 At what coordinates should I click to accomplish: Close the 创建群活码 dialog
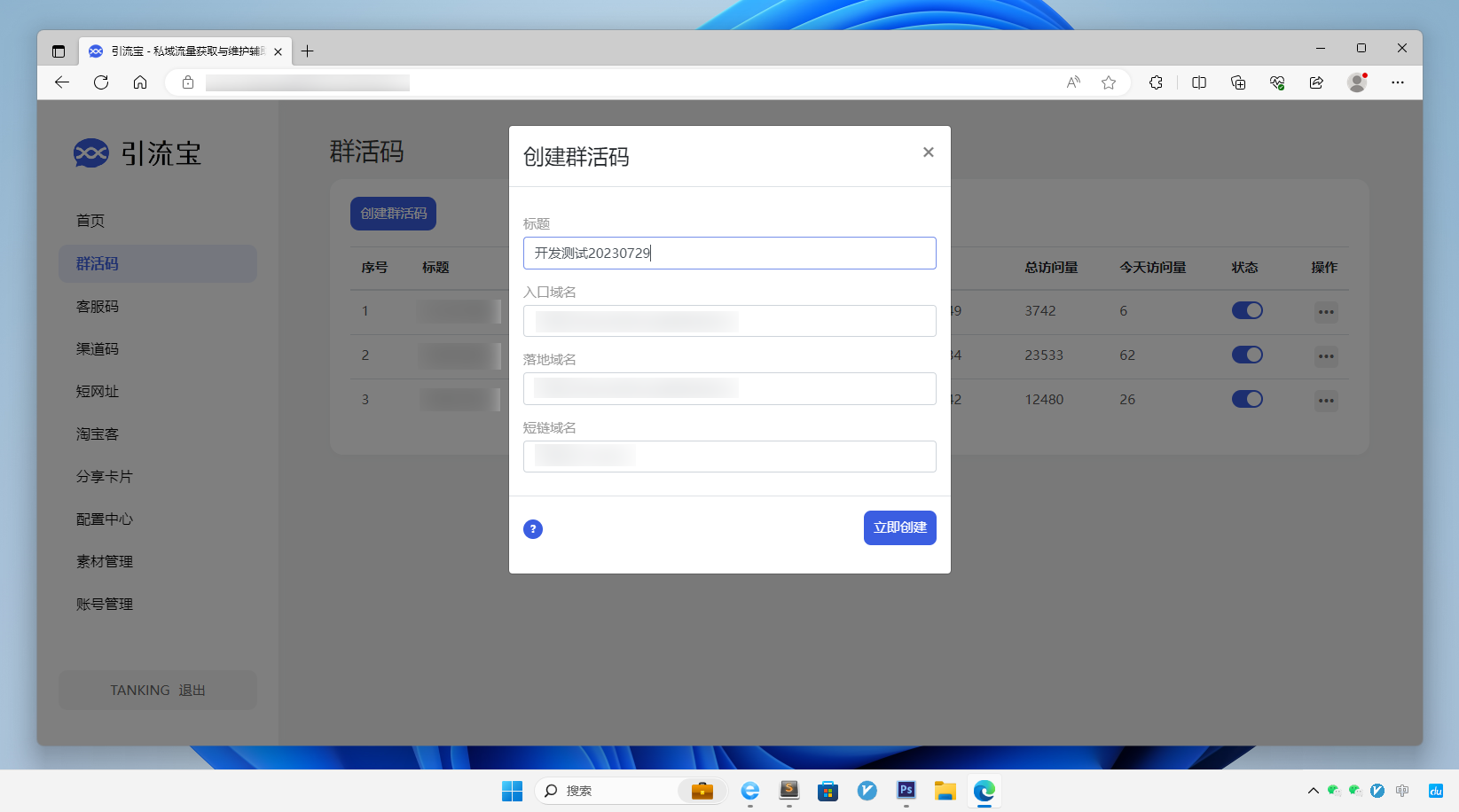928,152
